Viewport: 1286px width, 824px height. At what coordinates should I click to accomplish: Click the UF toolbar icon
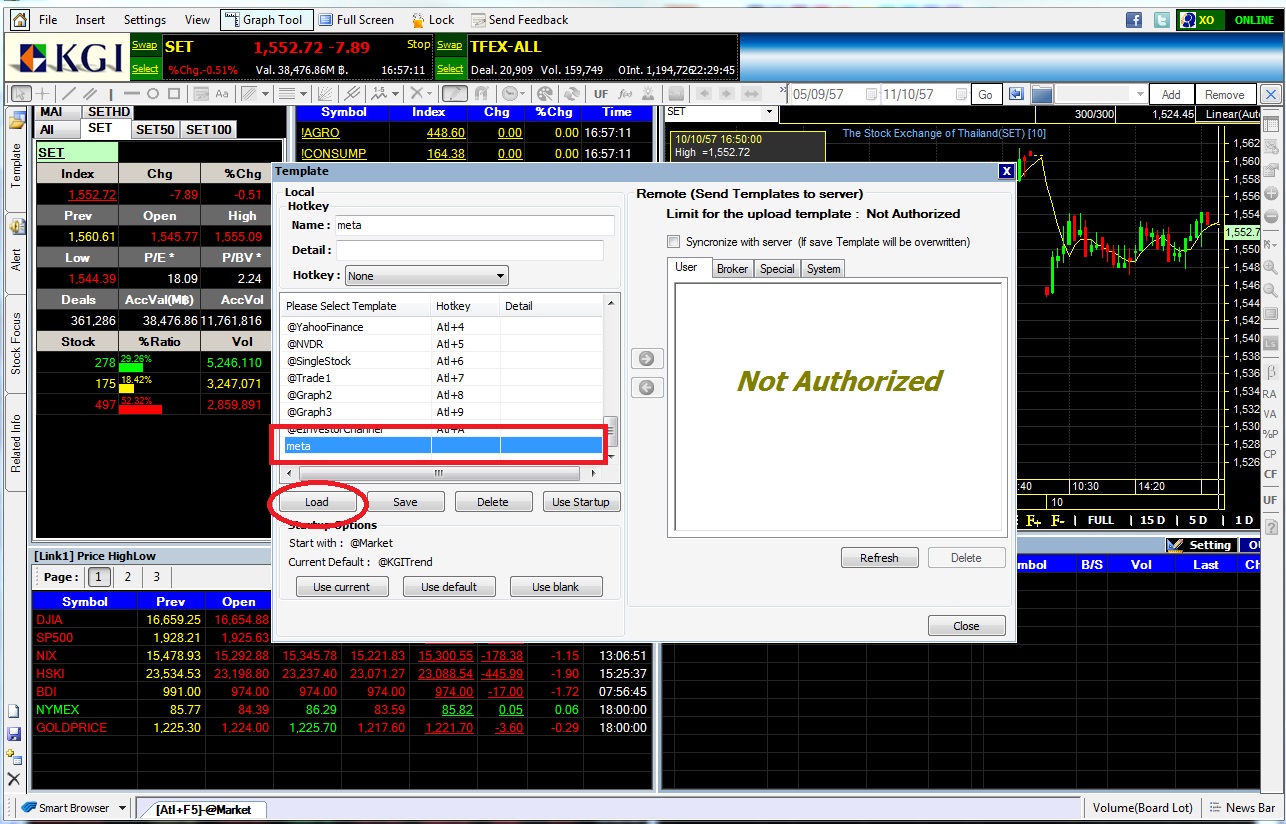601,94
